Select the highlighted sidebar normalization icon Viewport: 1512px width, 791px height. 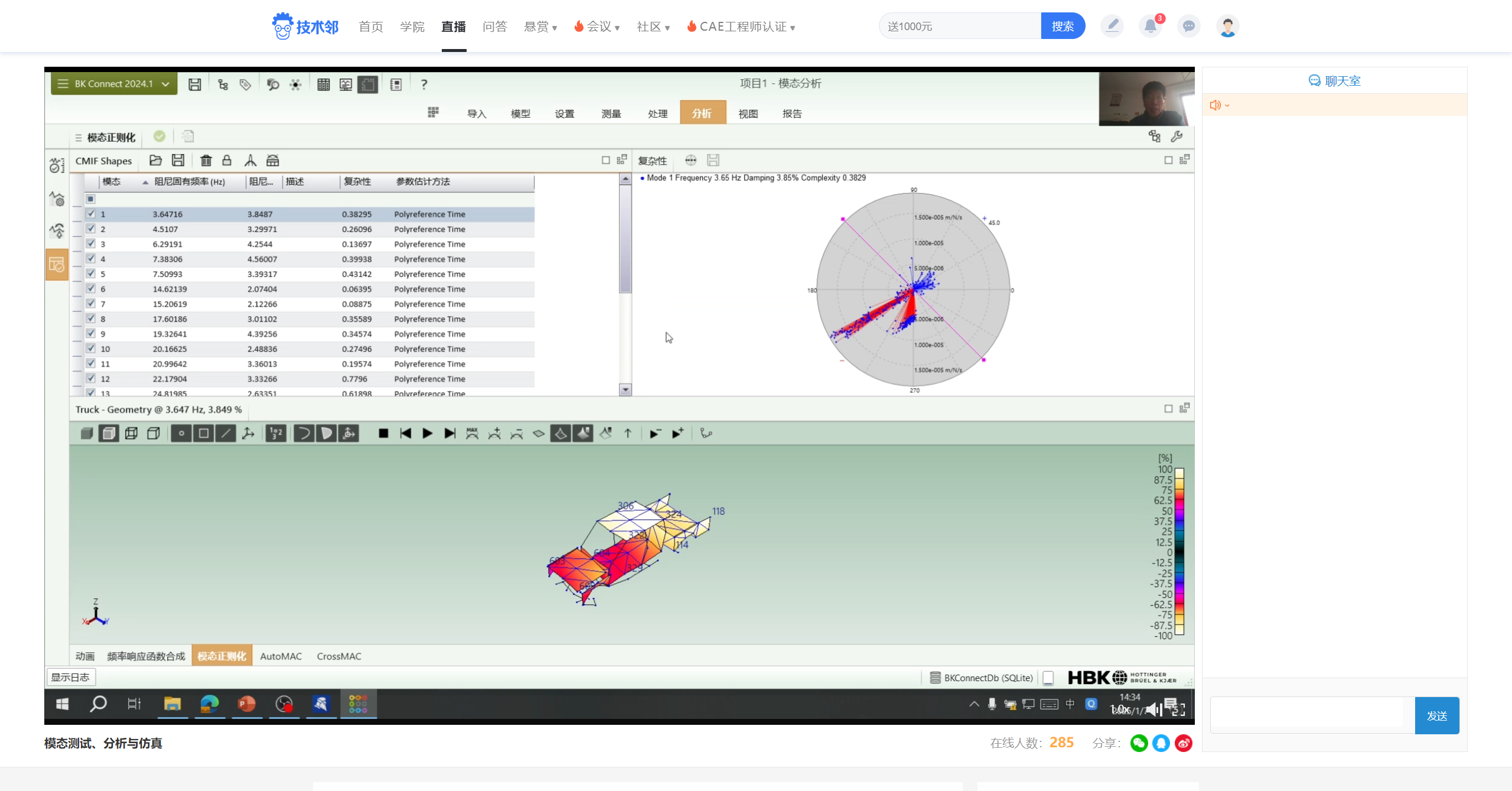tap(57, 264)
